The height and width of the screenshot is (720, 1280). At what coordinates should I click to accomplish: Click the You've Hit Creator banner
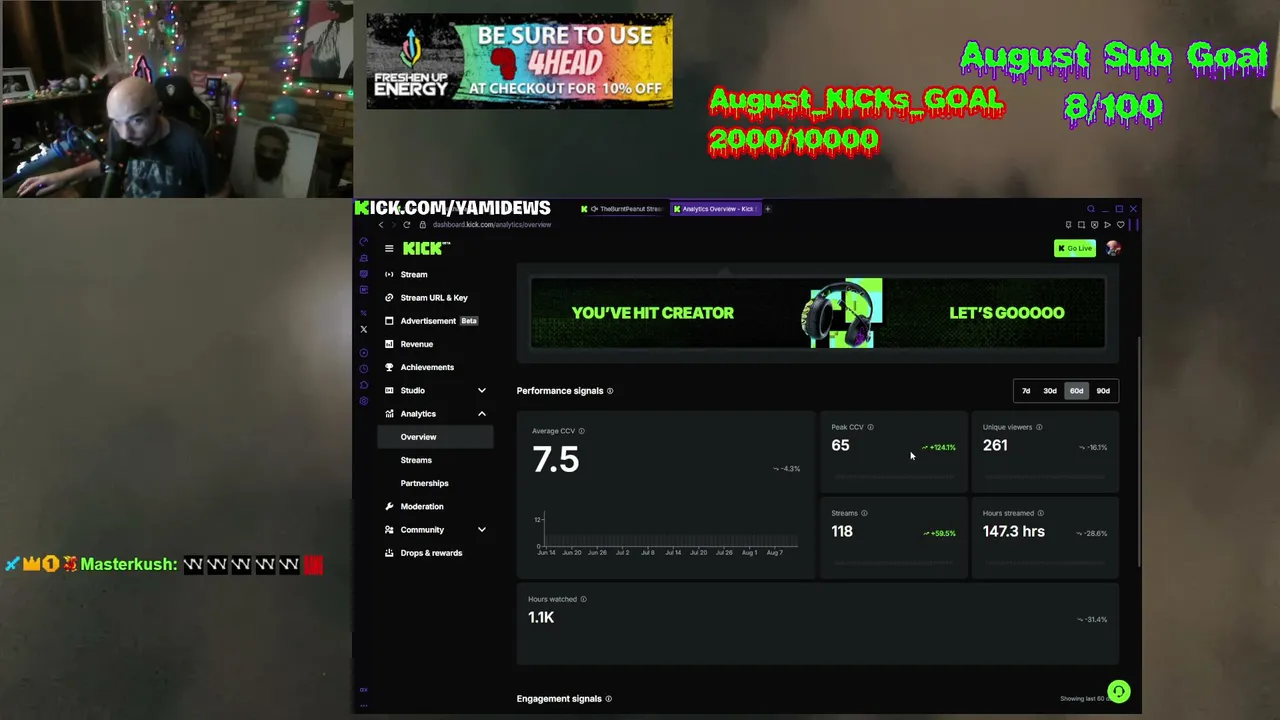(x=818, y=313)
